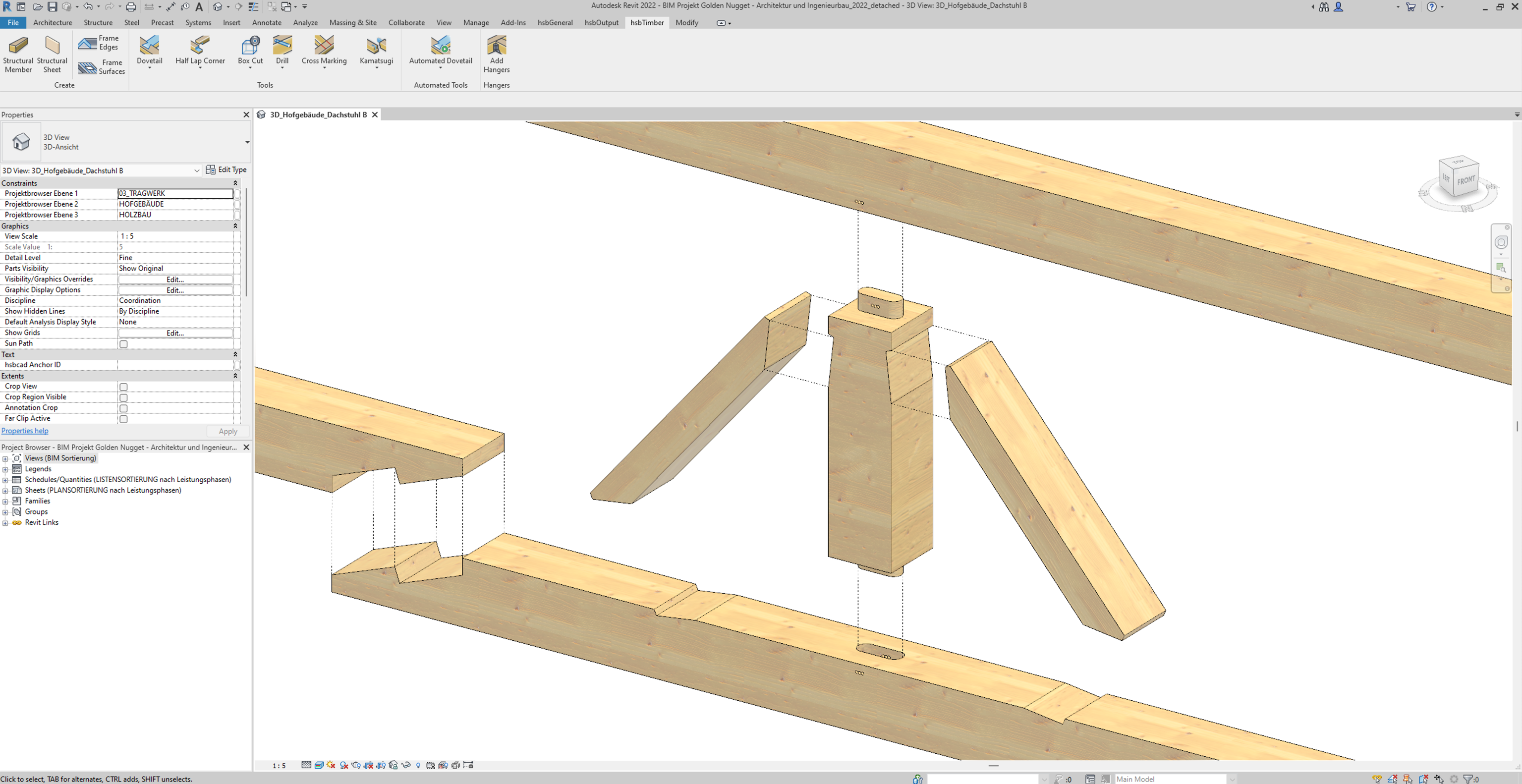Screen dimensions: 1522x784
Task: Open the Properties help link
Action: pos(25,431)
